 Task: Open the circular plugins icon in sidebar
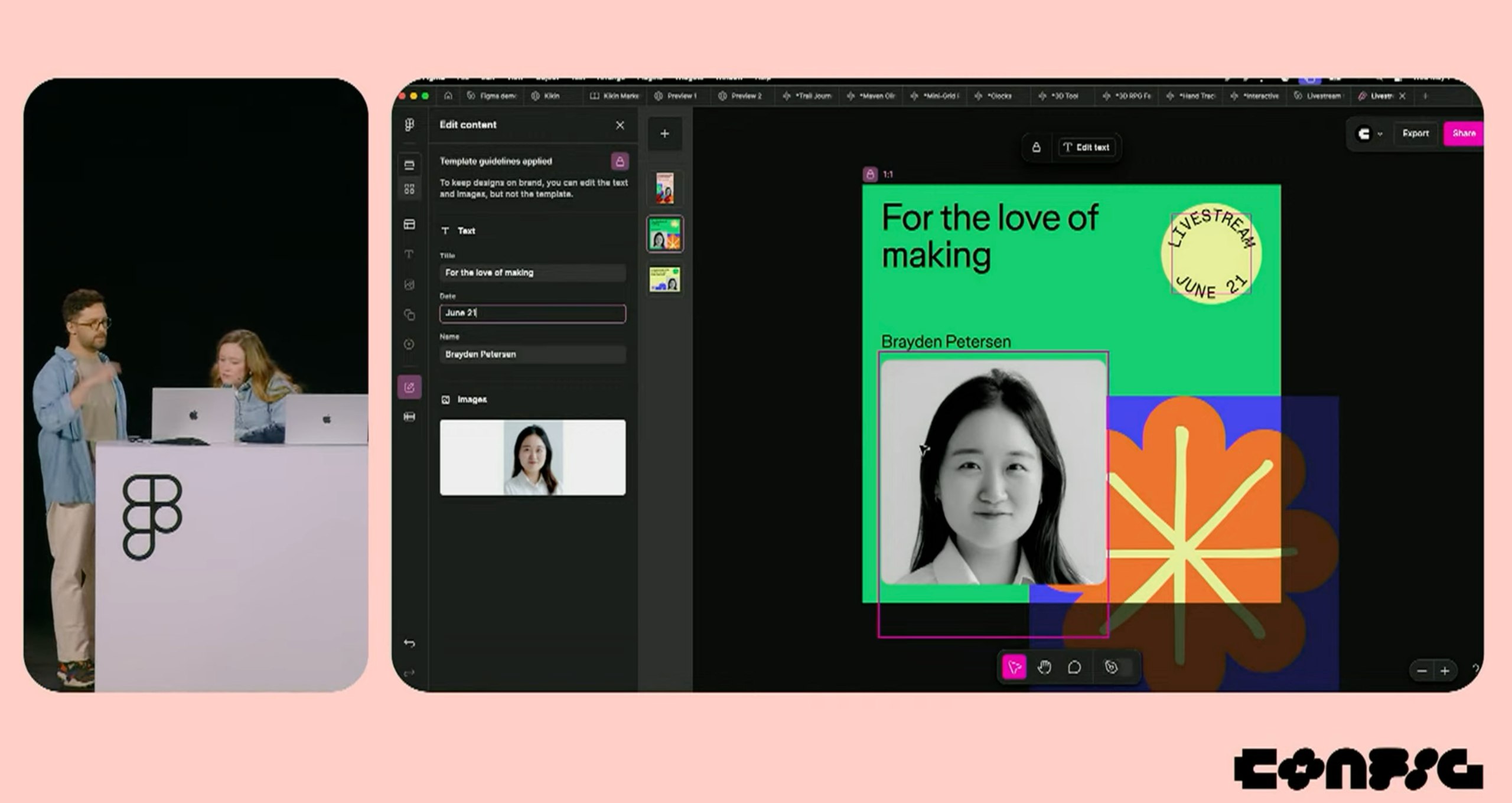click(409, 344)
